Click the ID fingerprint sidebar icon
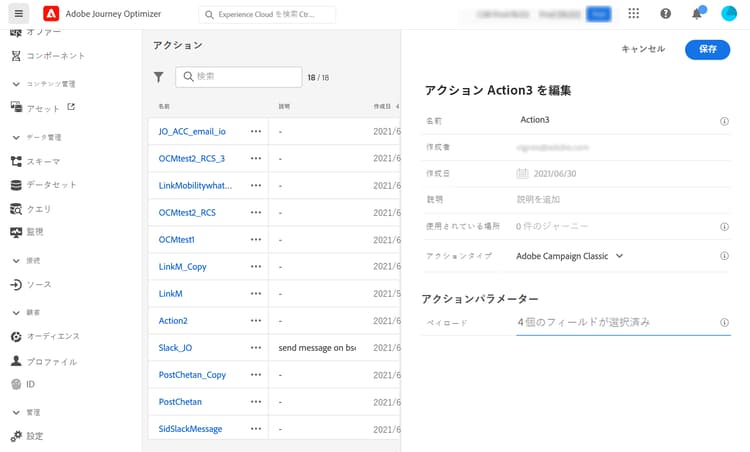Image resolution: width=750 pixels, height=452 pixels. coord(16,384)
